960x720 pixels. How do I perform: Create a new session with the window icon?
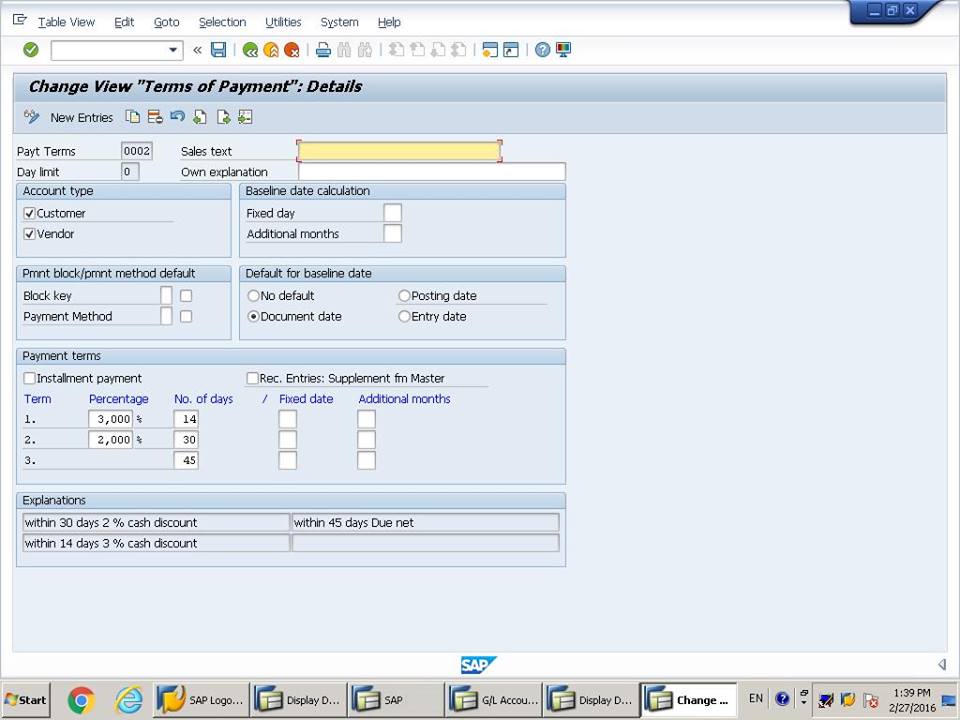pyautogui.click(x=490, y=50)
